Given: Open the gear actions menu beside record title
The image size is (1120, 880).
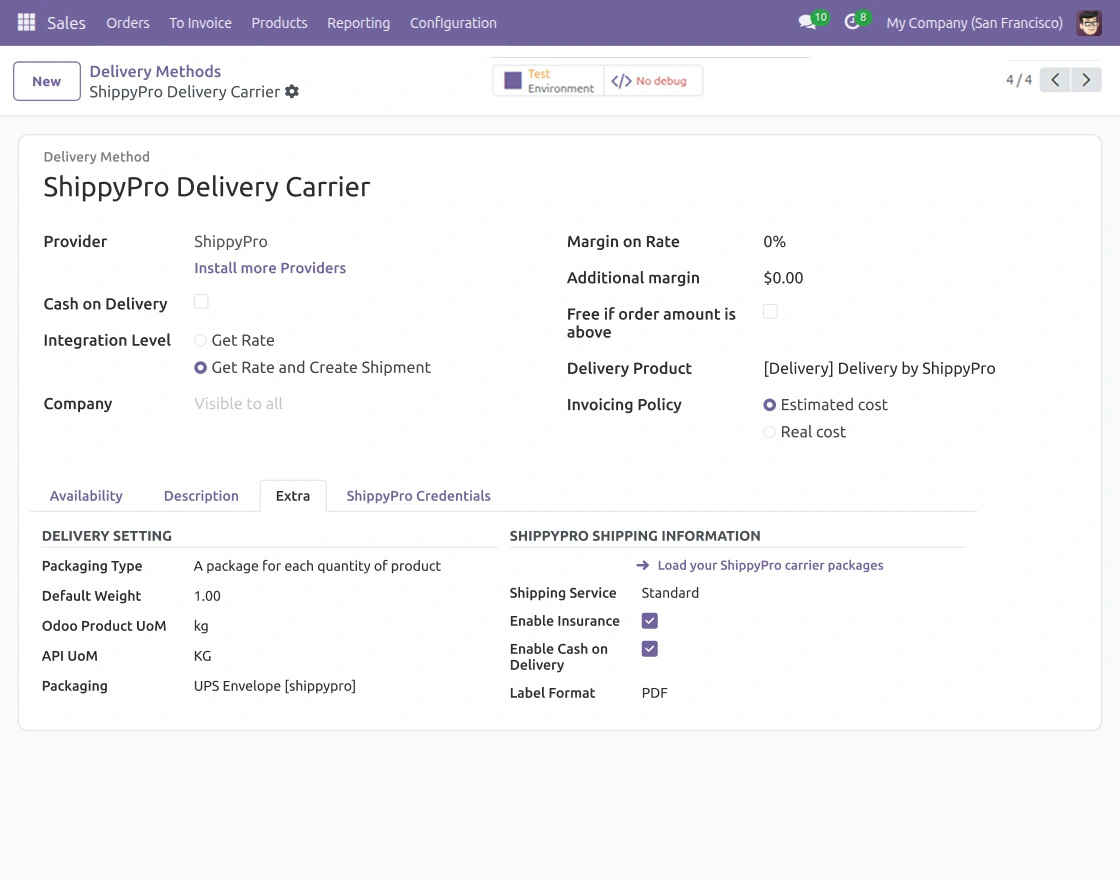Looking at the screenshot, I should (x=291, y=91).
